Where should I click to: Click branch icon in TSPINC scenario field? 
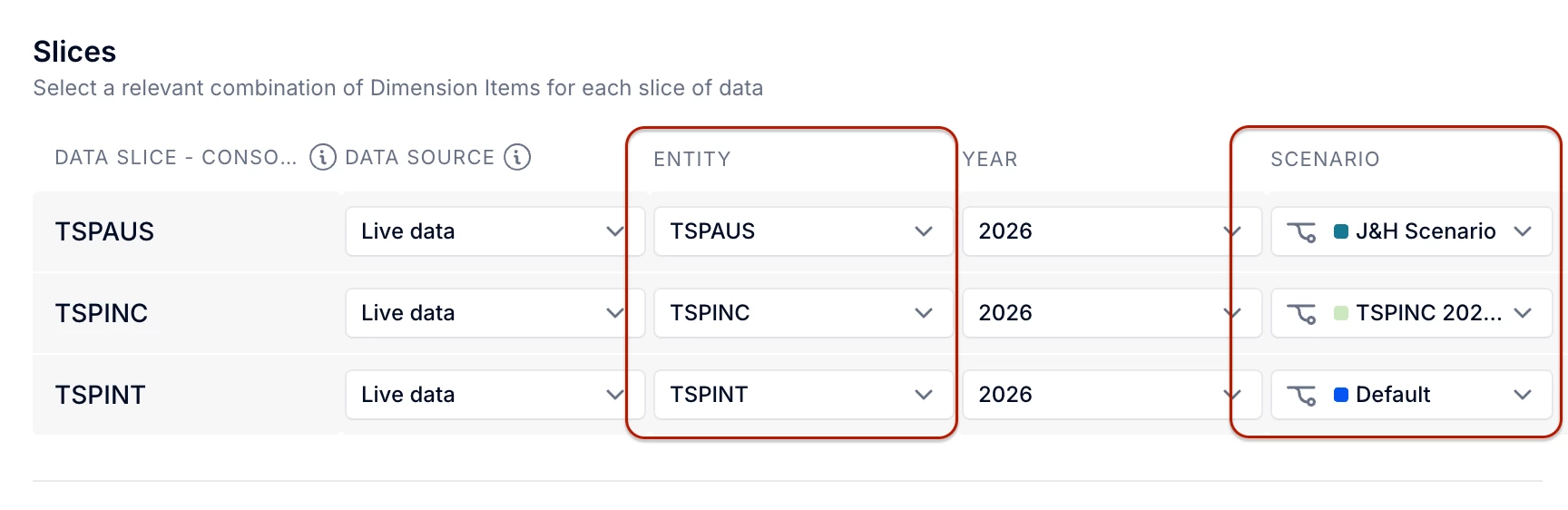(1301, 314)
